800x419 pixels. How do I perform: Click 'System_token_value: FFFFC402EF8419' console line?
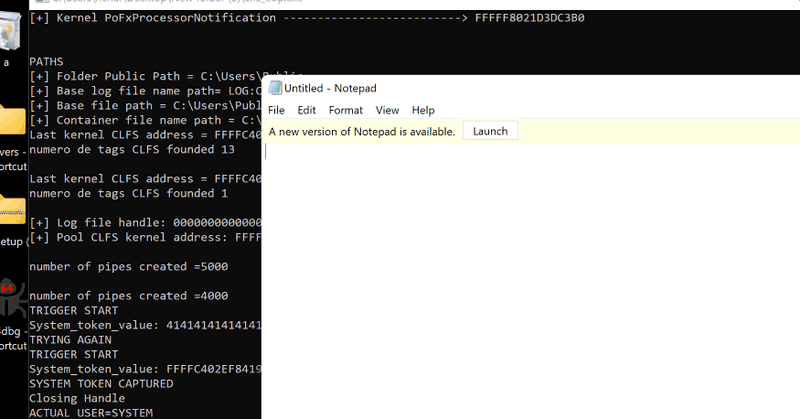[x=145, y=369]
